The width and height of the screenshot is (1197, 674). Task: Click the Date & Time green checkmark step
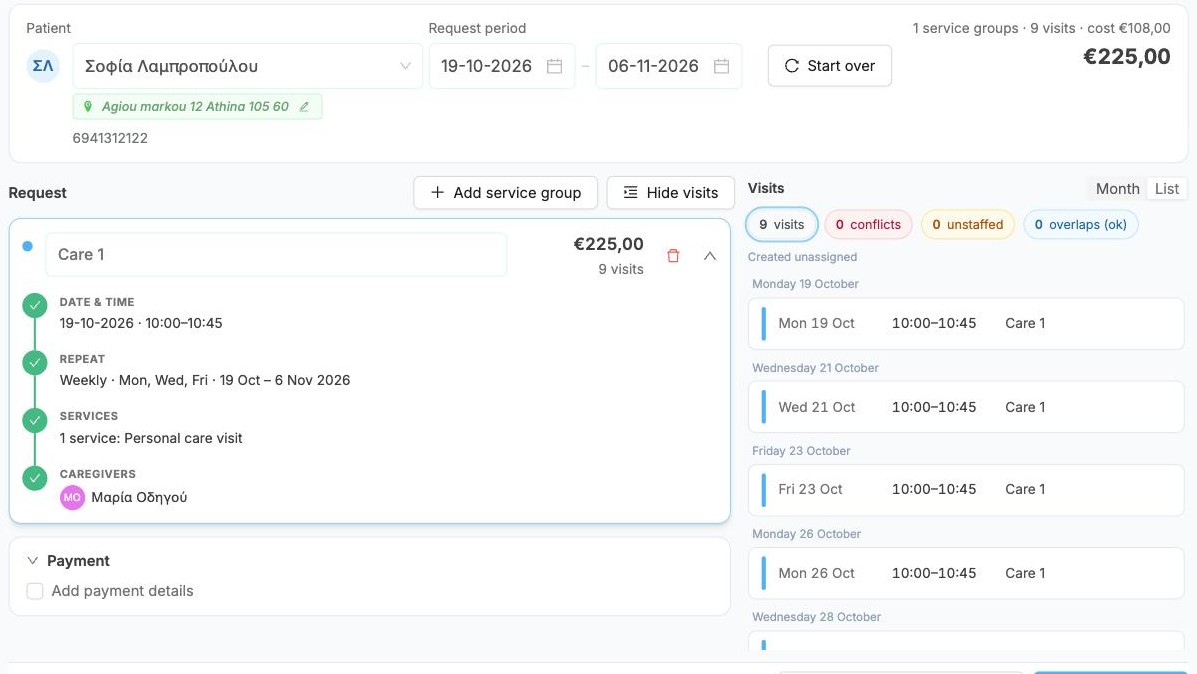pyautogui.click(x=34, y=306)
